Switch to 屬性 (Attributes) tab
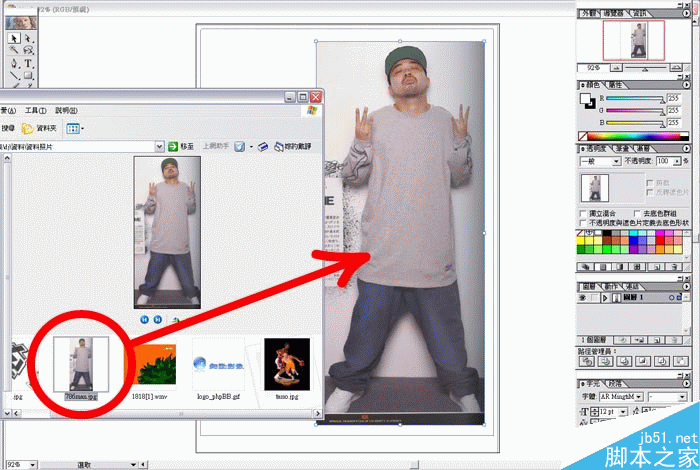This screenshot has width=700, height=470. pyautogui.click(x=615, y=84)
